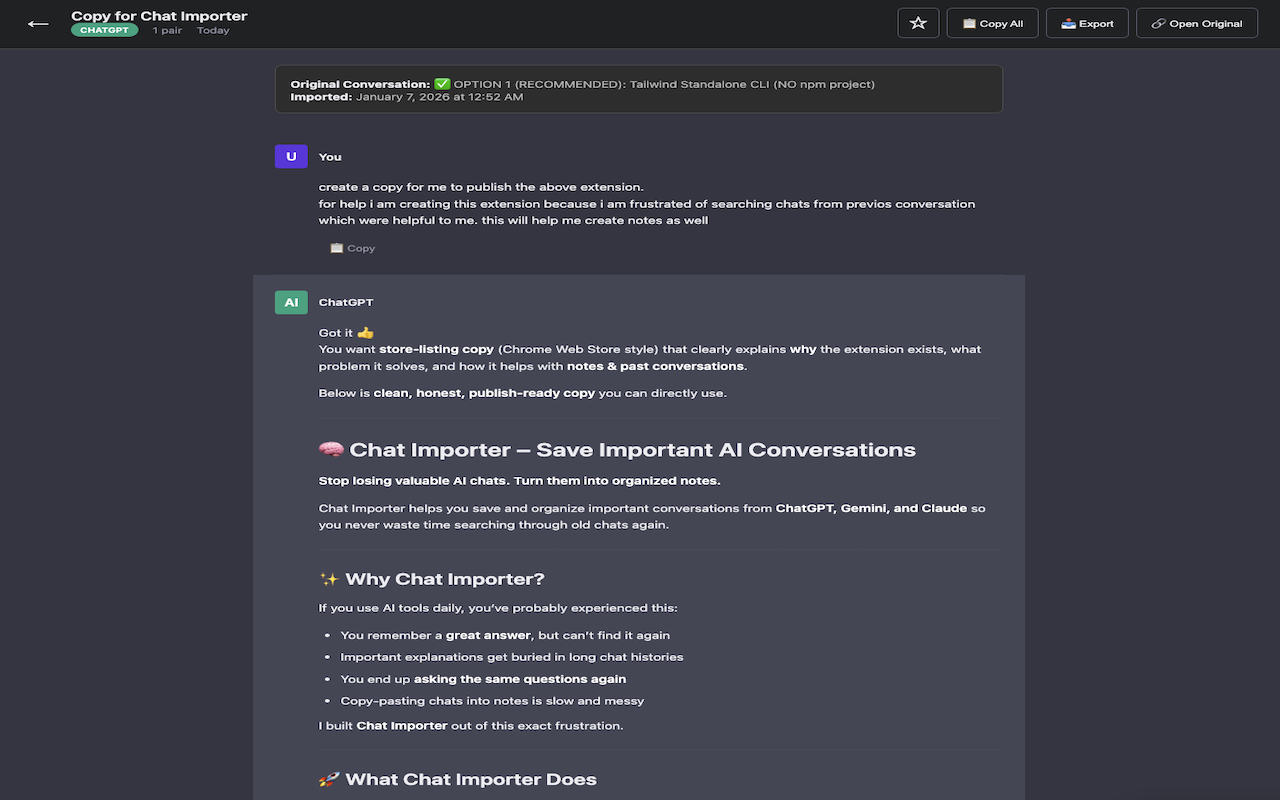Screen dimensions: 1280x800
Task: Click the Today timestamp in the header
Action: [x=213, y=30]
